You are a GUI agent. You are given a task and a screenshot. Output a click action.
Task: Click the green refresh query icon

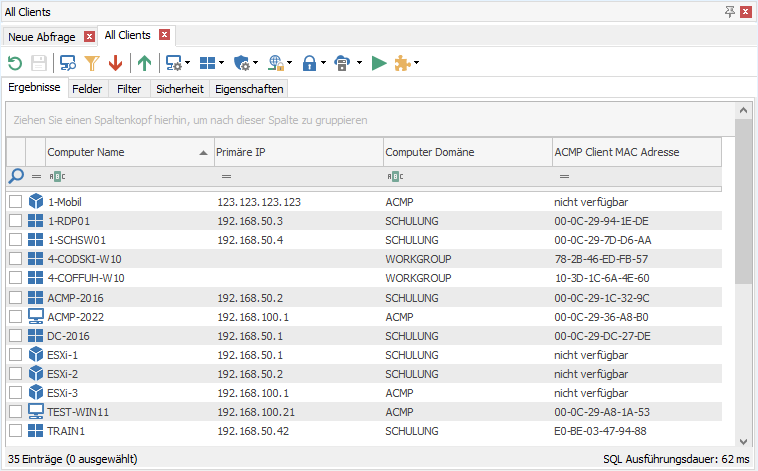15,64
